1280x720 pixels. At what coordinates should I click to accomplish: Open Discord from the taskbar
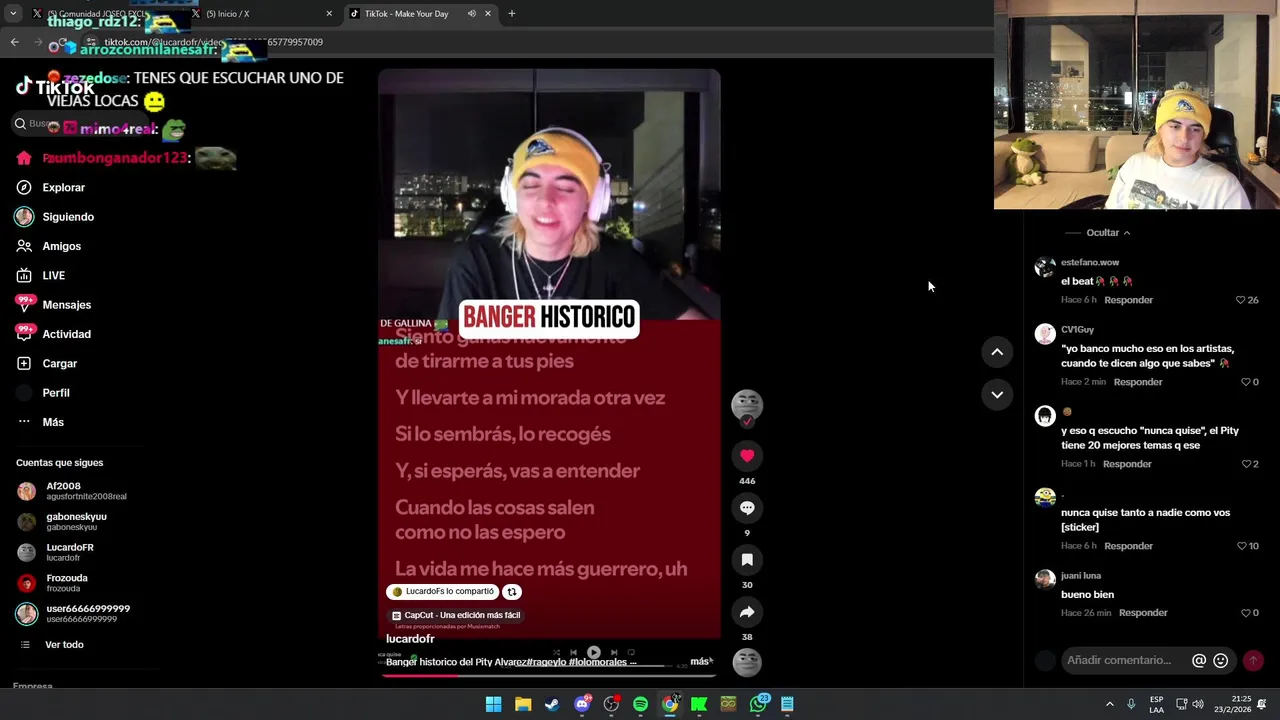(582, 704)
